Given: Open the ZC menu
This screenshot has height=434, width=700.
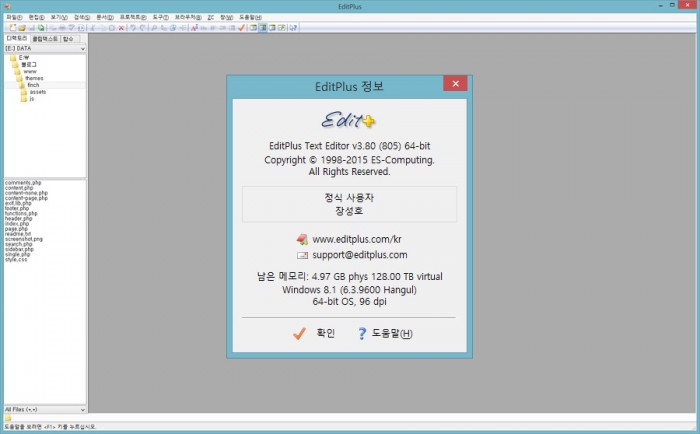Looking at the screenshot, I should click(x=211, y=17).
